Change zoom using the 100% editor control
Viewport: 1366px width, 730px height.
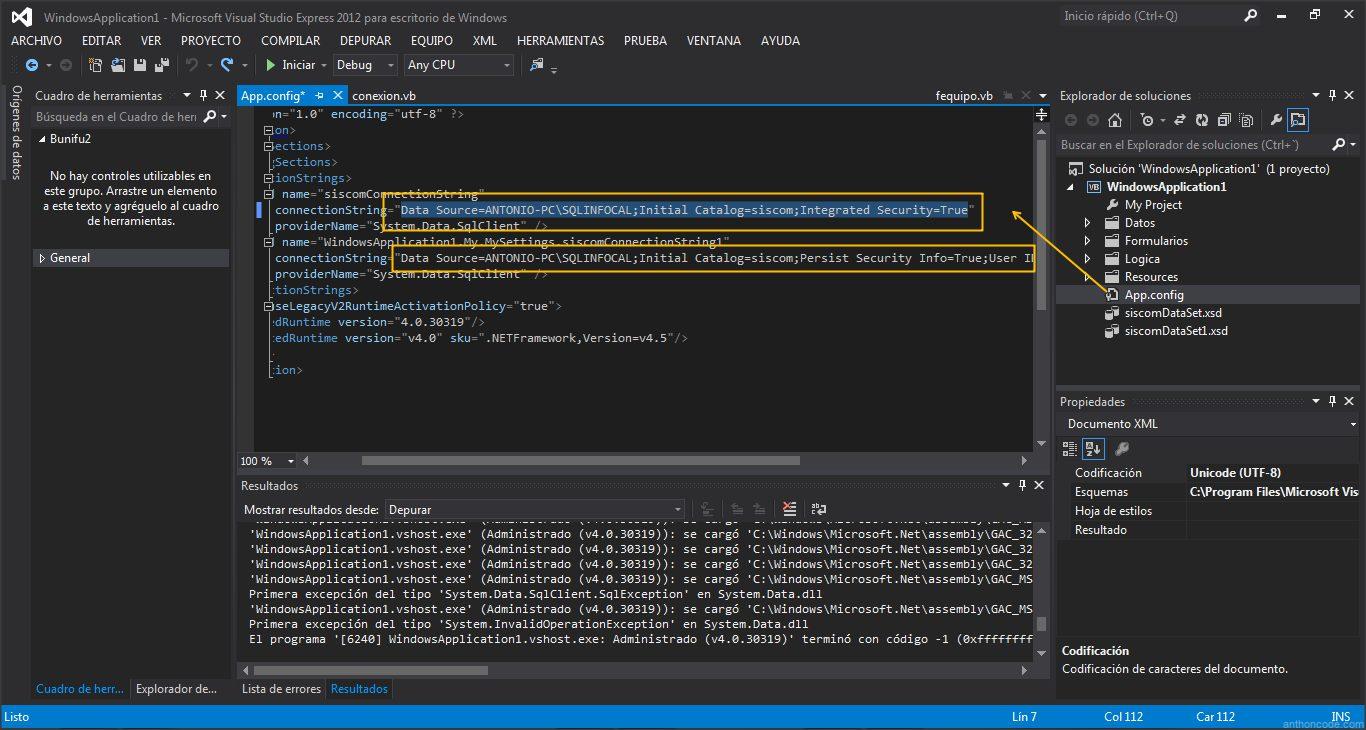coord(265,460)
